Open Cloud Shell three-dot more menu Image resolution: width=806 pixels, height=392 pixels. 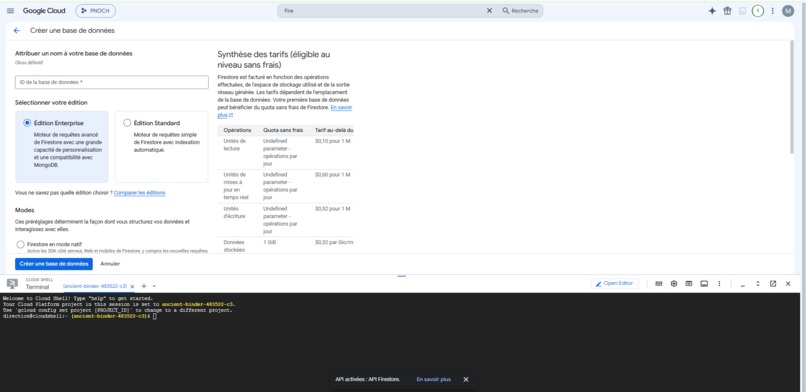pyautogui.click(x=719, y=284)
